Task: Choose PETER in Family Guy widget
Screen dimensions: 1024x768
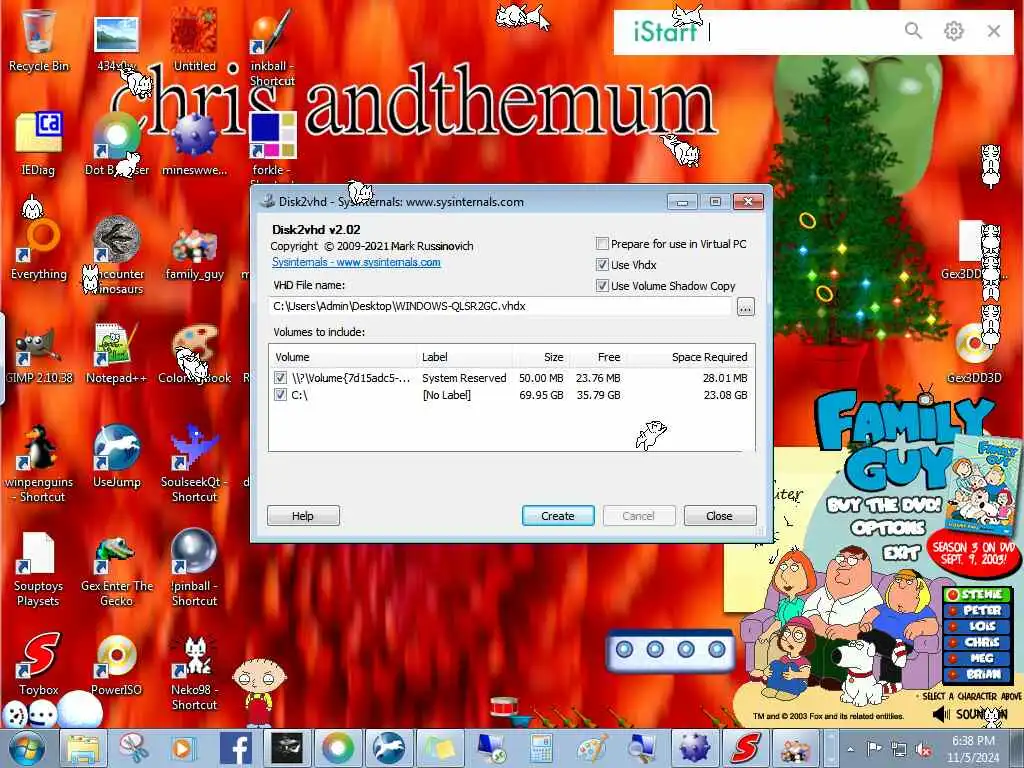Action: 977,611
